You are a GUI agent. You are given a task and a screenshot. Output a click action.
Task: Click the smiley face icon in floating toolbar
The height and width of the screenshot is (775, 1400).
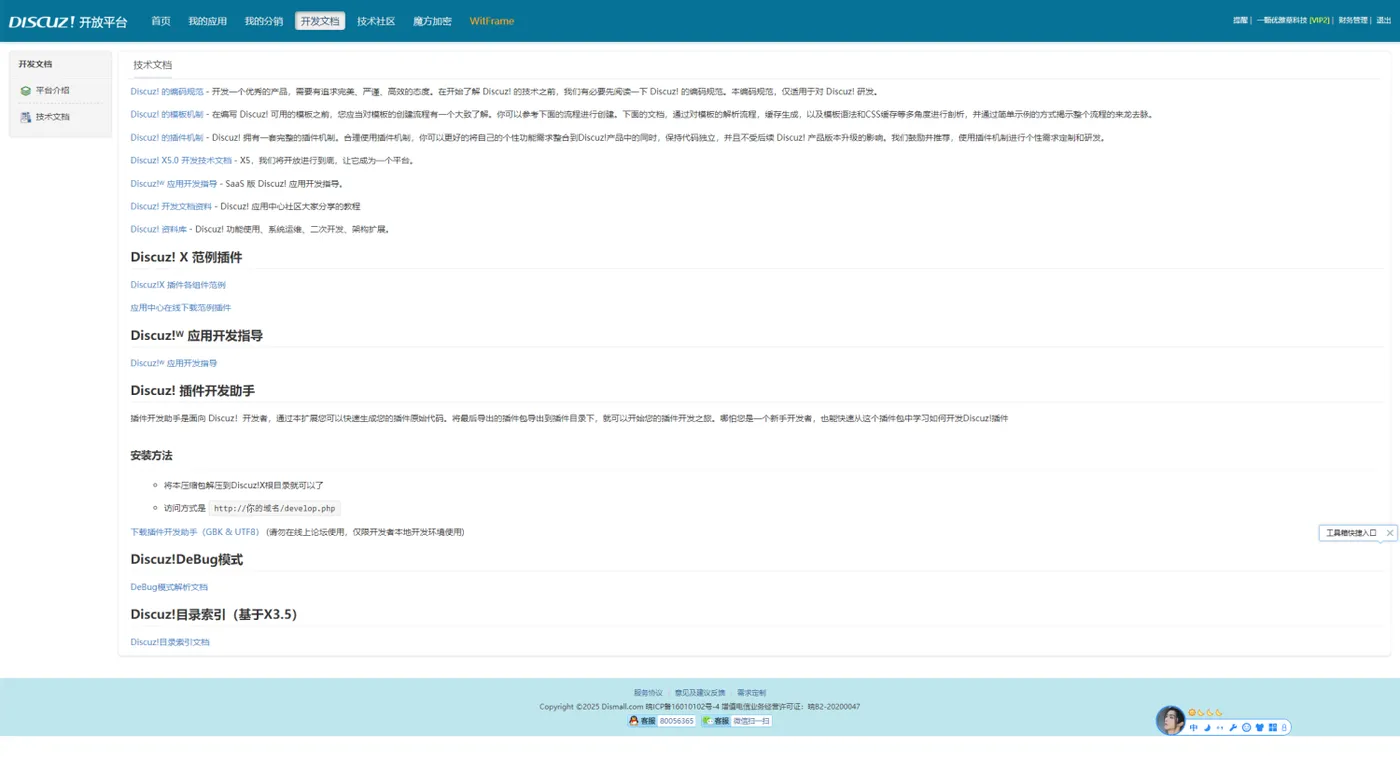click(1246, 727)
